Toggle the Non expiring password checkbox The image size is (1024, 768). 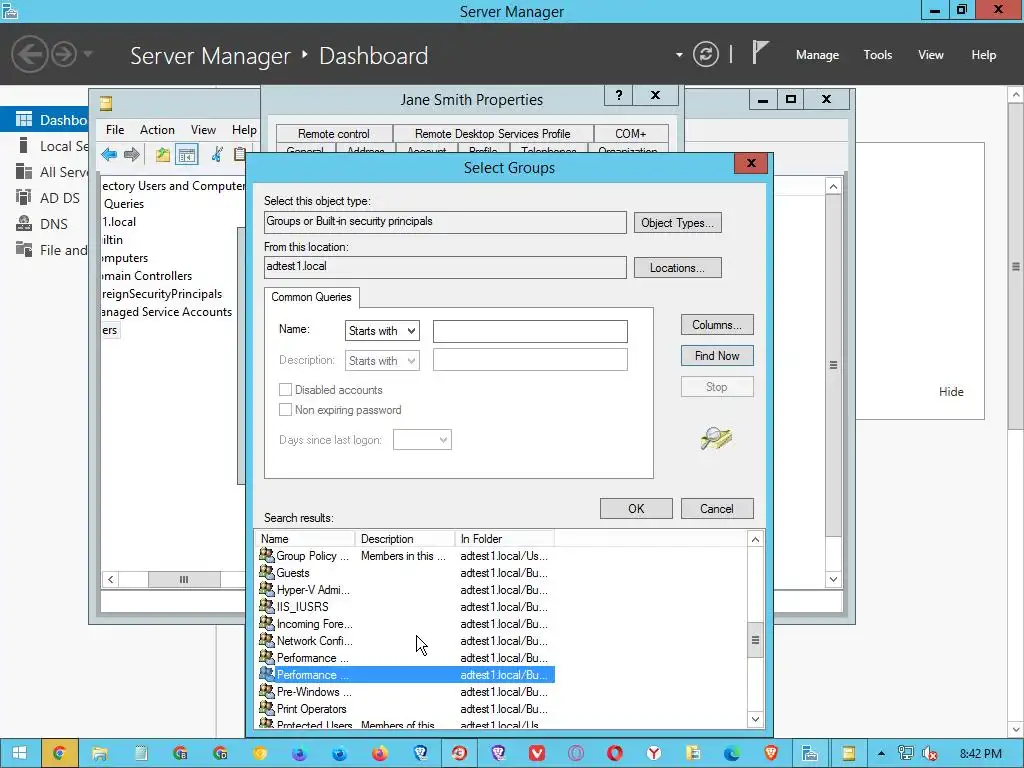[x=285, y=409]
